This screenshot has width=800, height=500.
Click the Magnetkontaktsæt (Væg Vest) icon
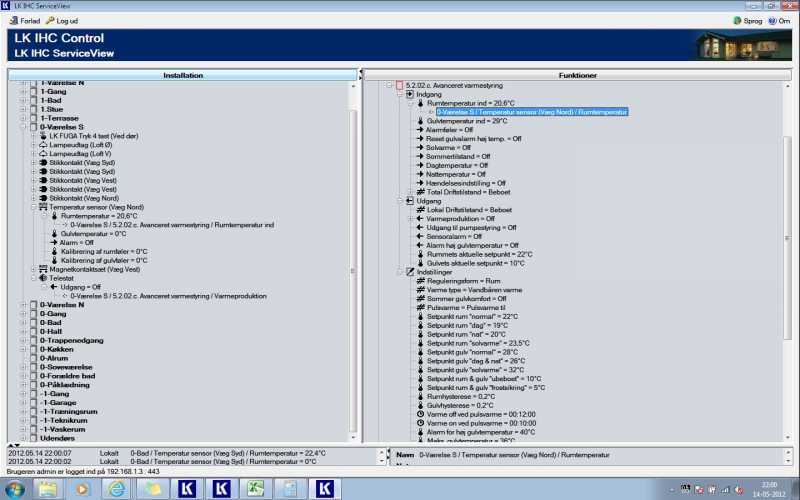42,269
